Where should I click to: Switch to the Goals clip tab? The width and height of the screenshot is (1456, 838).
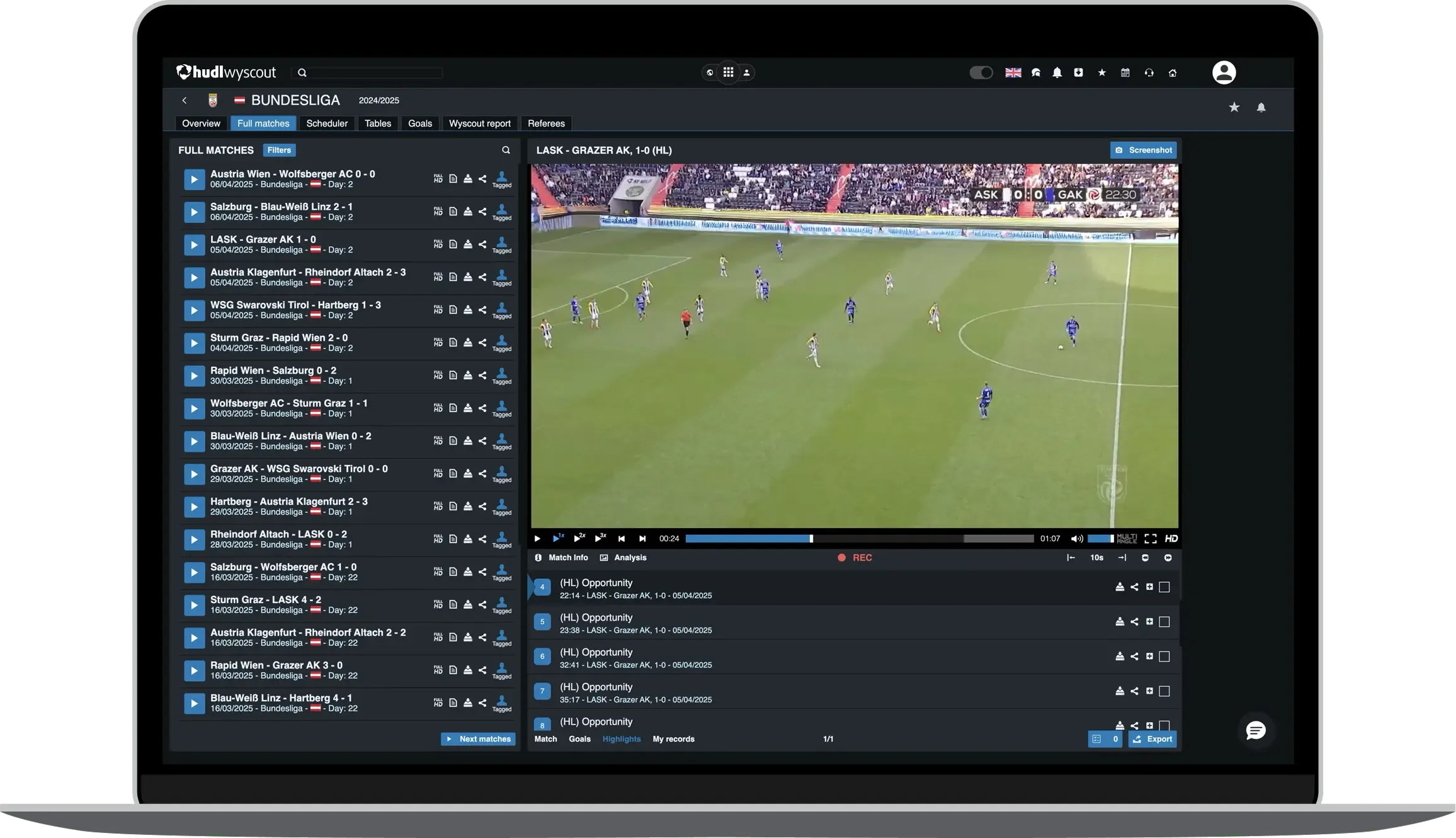tap(579, 739)
